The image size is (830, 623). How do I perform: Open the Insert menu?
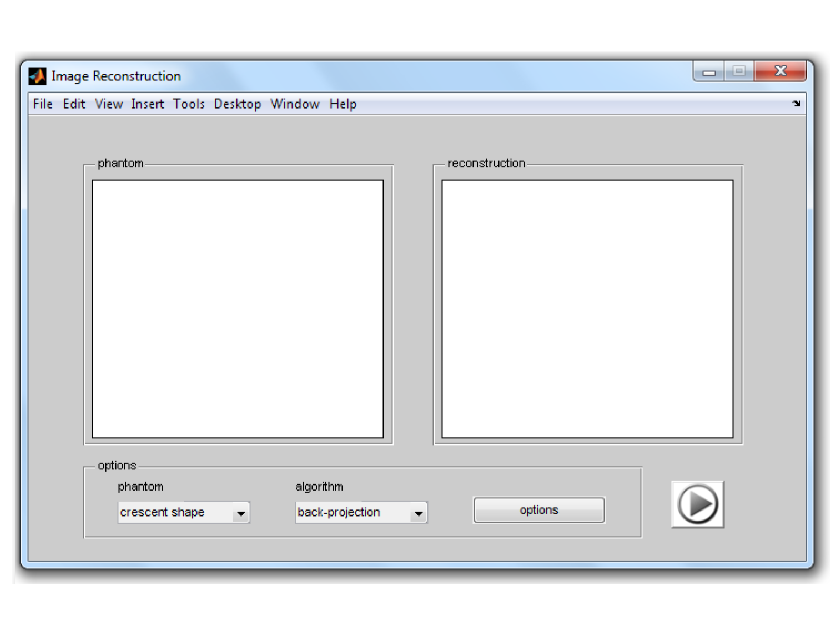click(x=147, y=104)
